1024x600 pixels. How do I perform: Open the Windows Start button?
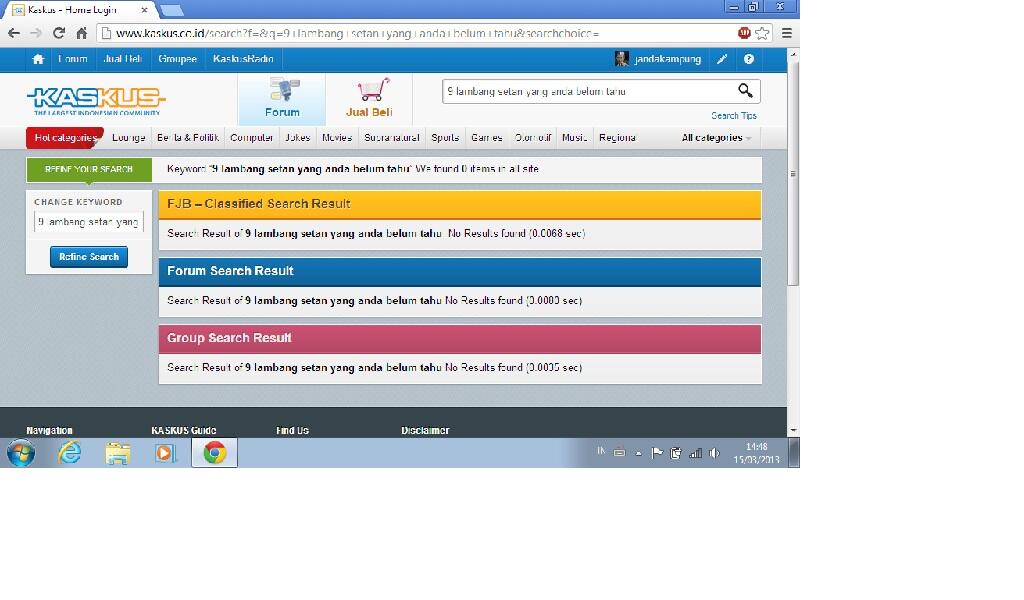pyautogui.click(x=21, y=453)
